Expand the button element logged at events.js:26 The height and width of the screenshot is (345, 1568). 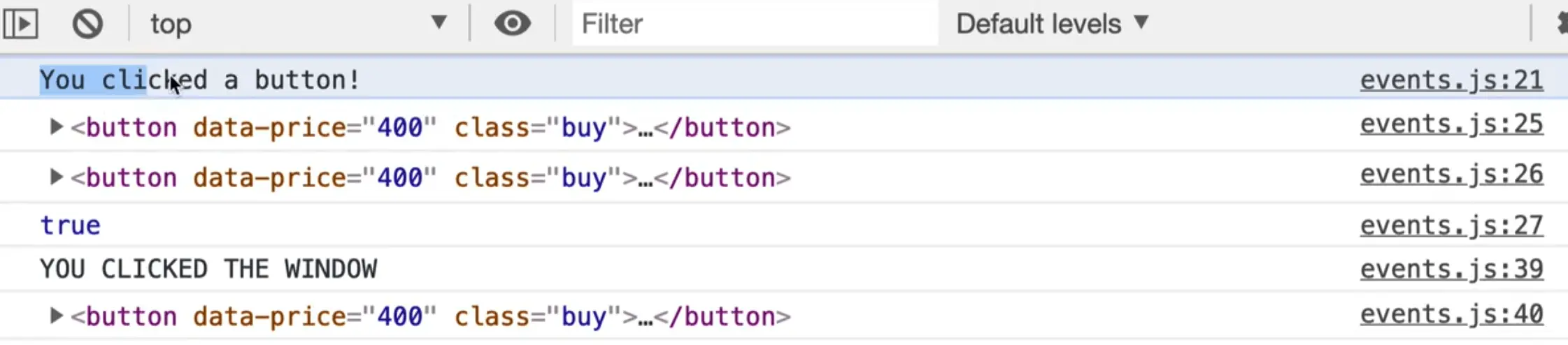55,177
